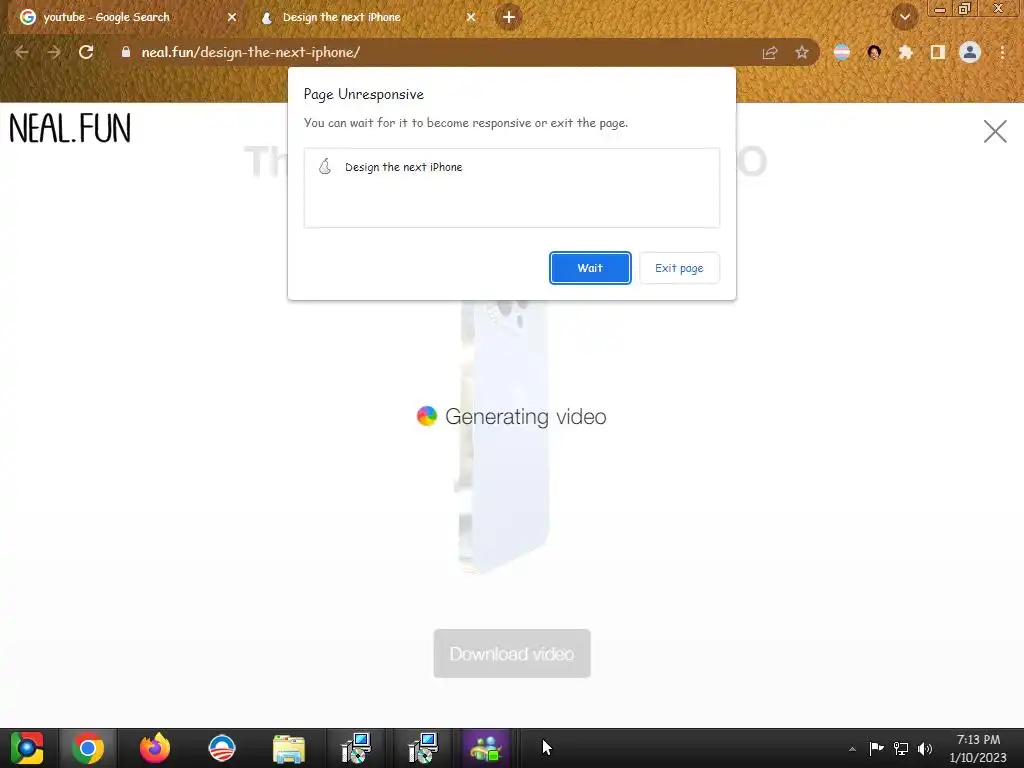Viewport: 1024px width, 768px height.
Task: Click the Download video button
Action: tap(512, 653)
